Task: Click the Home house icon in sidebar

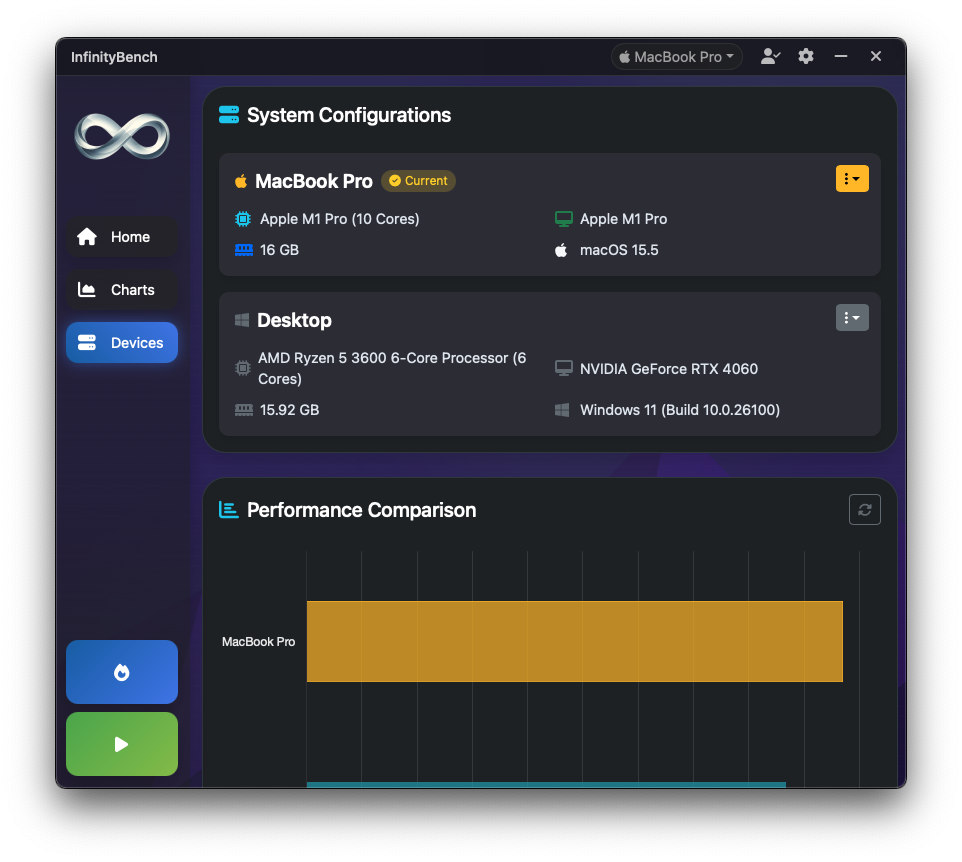Action: (87, 237)
